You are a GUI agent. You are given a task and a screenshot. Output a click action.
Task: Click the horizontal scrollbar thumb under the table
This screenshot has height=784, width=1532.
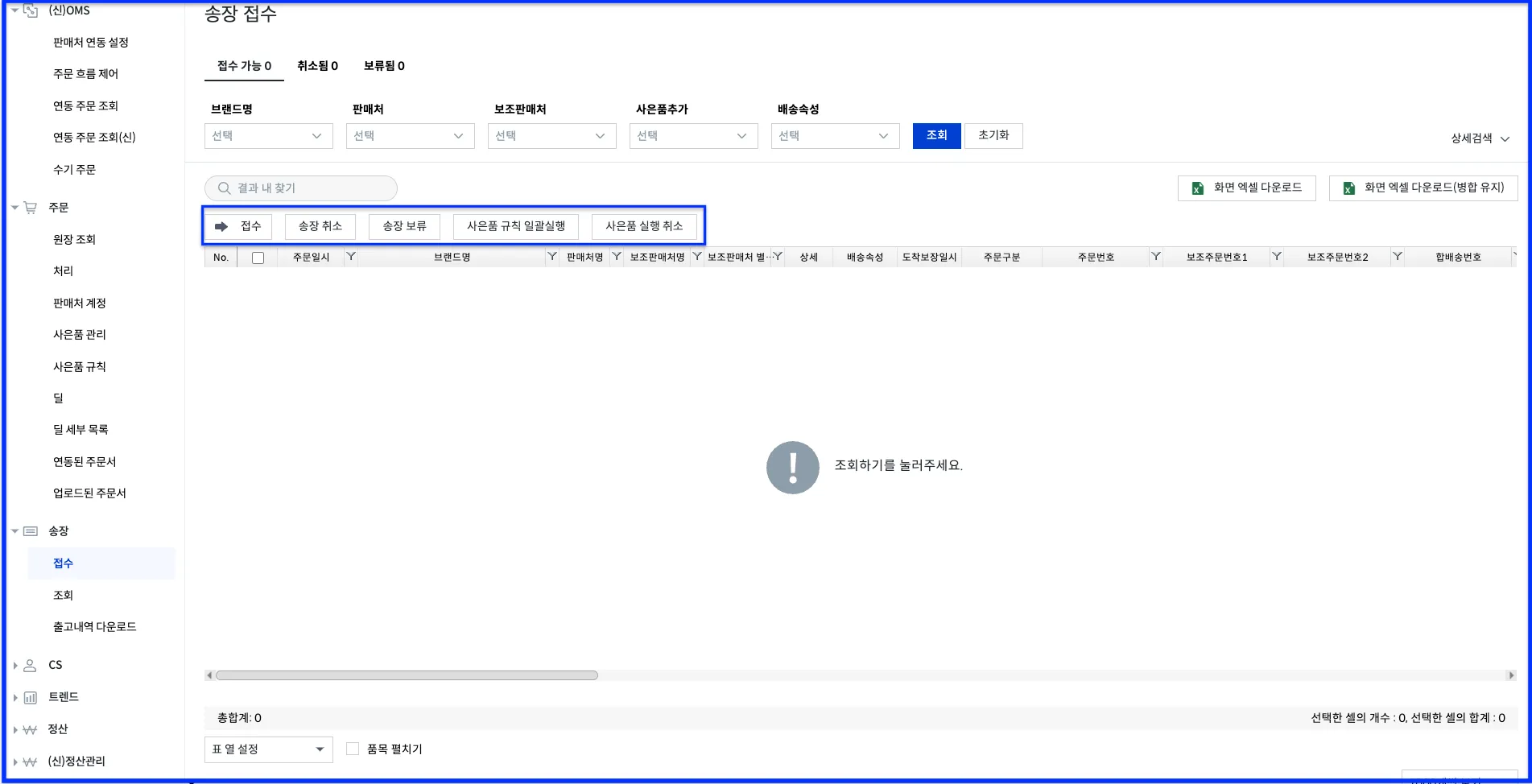[407, 675]
